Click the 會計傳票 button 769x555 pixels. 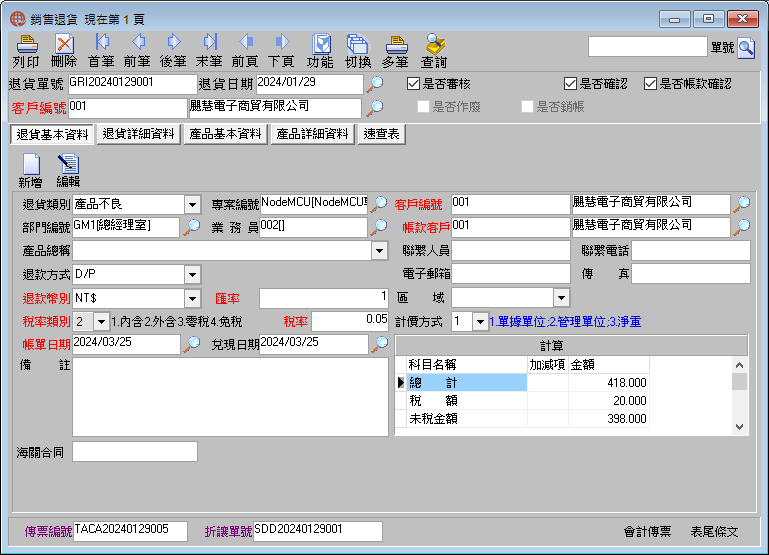(647, 531)
